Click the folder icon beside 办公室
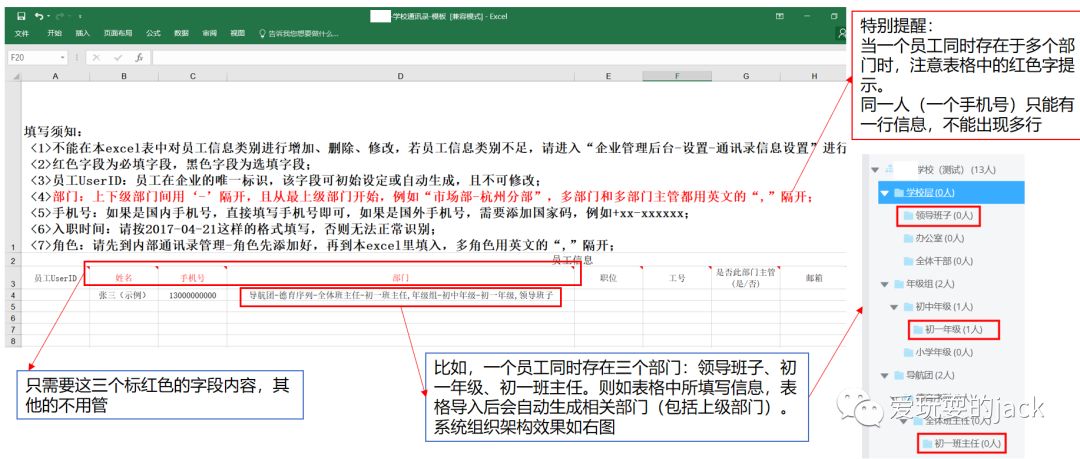The height and width of the screenshot is (459, 1080). [908, 238]
